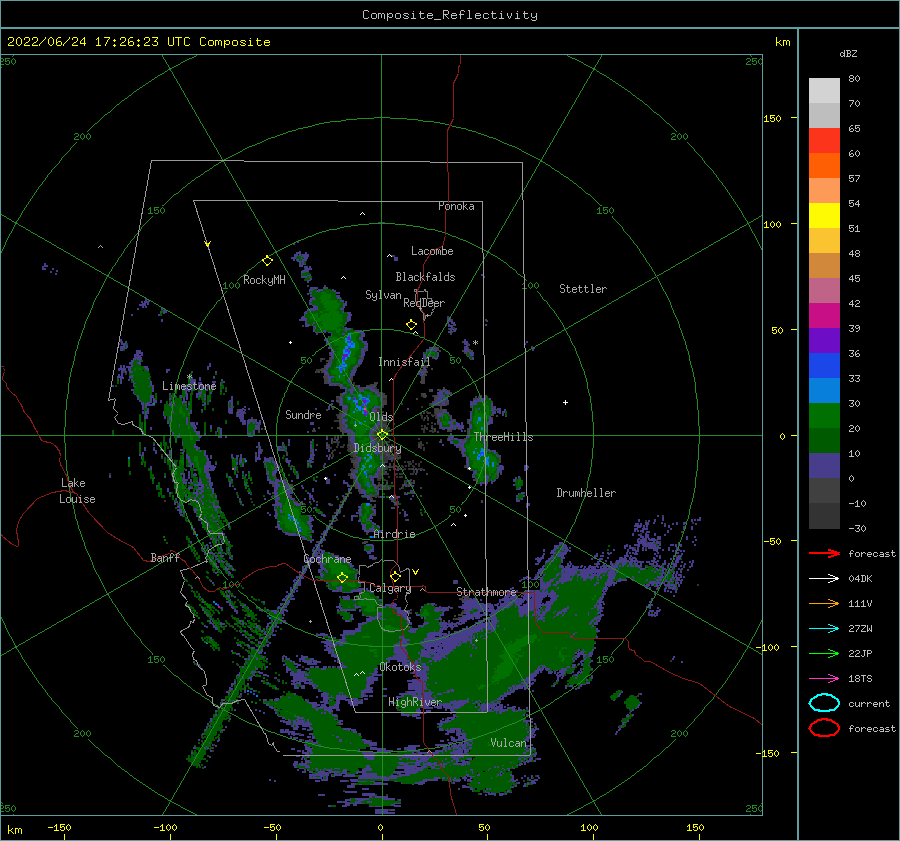The width and height of the screenshot is (900, 841).
Task: Click the pink 42-45 dBZ swatch
Action: click(824, 291)
